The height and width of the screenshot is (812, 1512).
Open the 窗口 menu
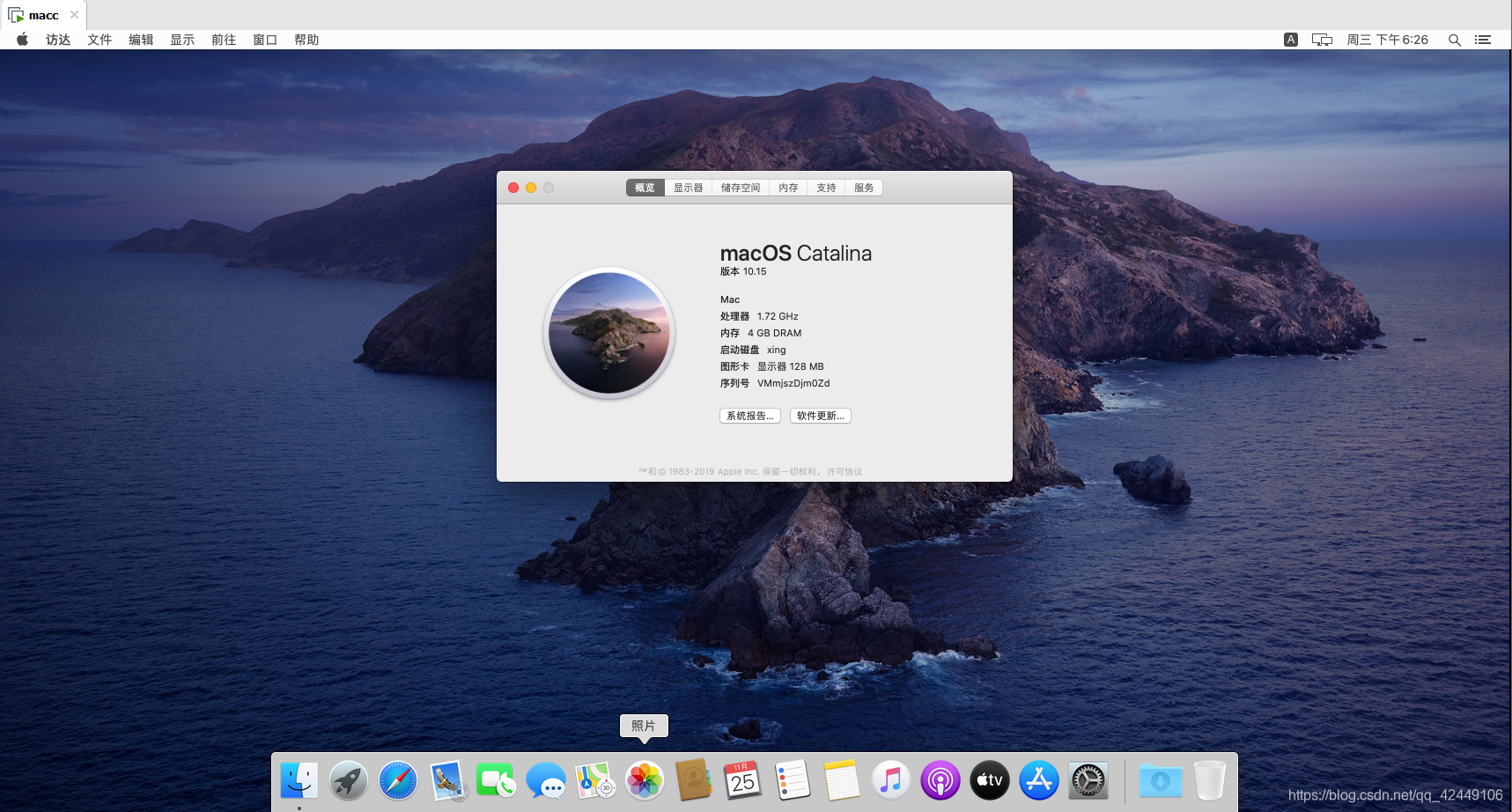click(265, 40)
